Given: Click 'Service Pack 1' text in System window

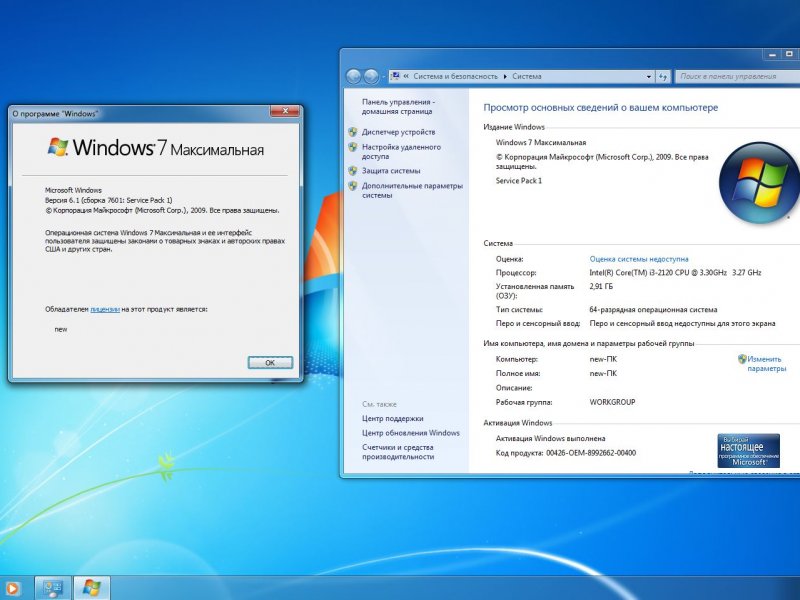Looking at the screenshot, I should [519, 181].
